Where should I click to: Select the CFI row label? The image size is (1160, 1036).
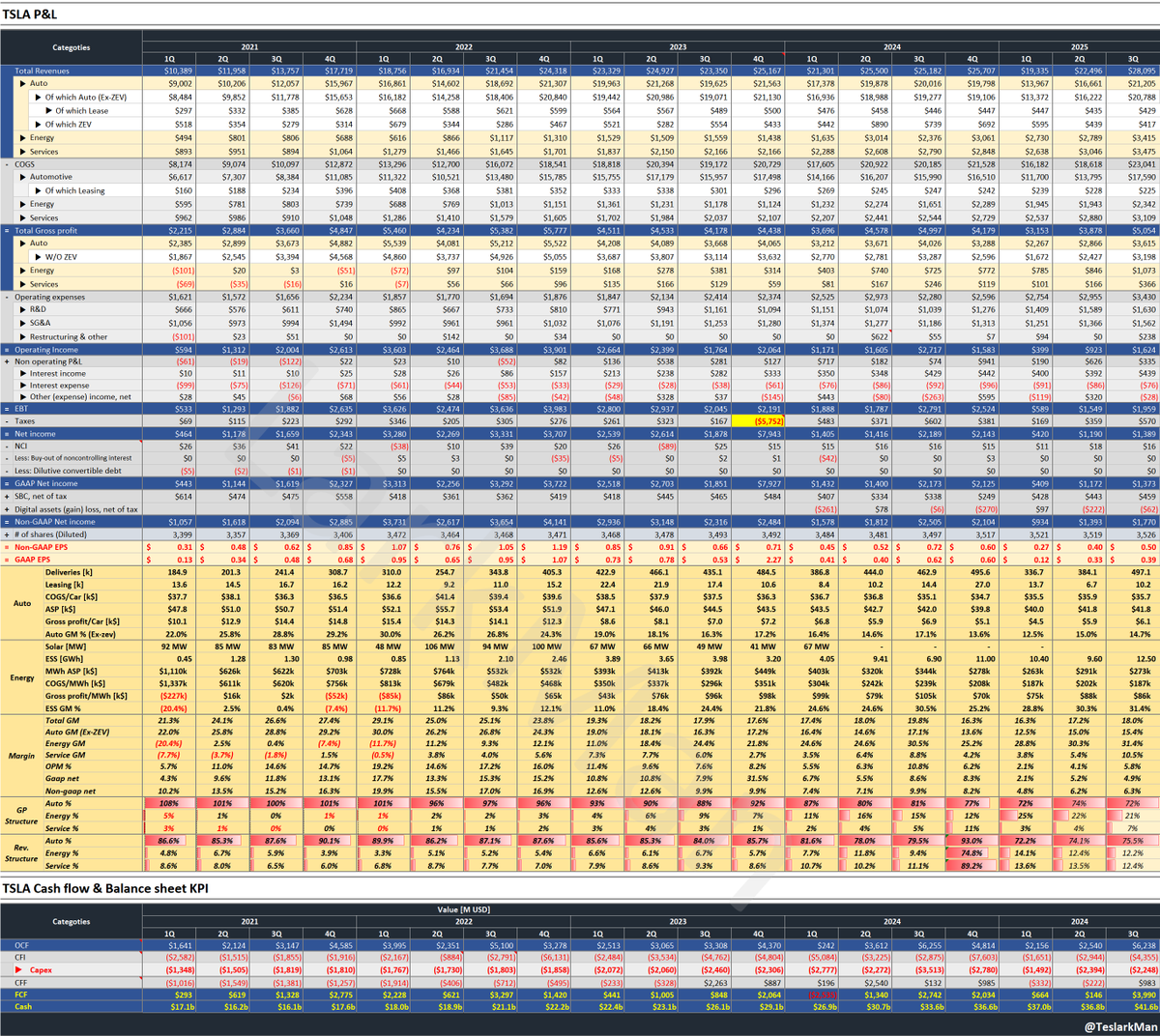[21, 958]
